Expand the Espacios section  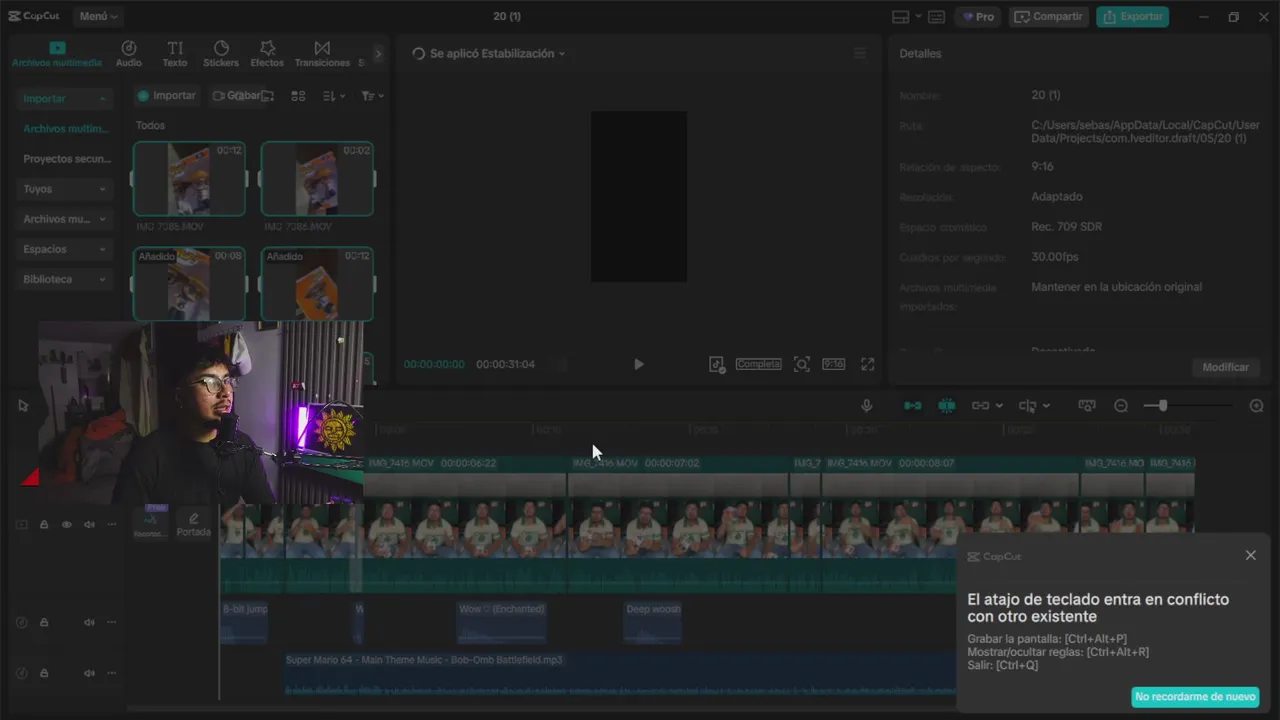pos(65,249)
